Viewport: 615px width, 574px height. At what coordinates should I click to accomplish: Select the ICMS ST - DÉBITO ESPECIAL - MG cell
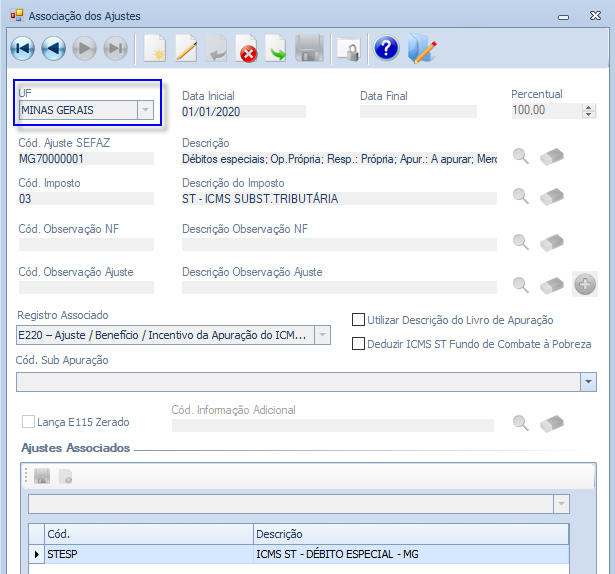click(411, 554)
